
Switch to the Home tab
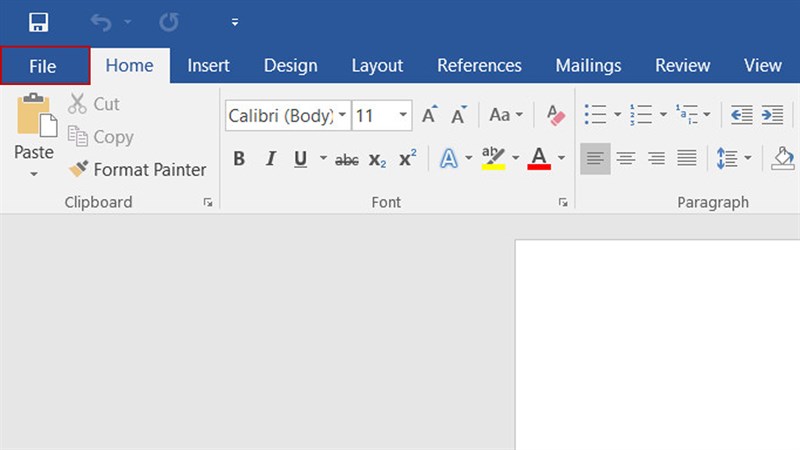pyautogui.click(x=130, y=66)
